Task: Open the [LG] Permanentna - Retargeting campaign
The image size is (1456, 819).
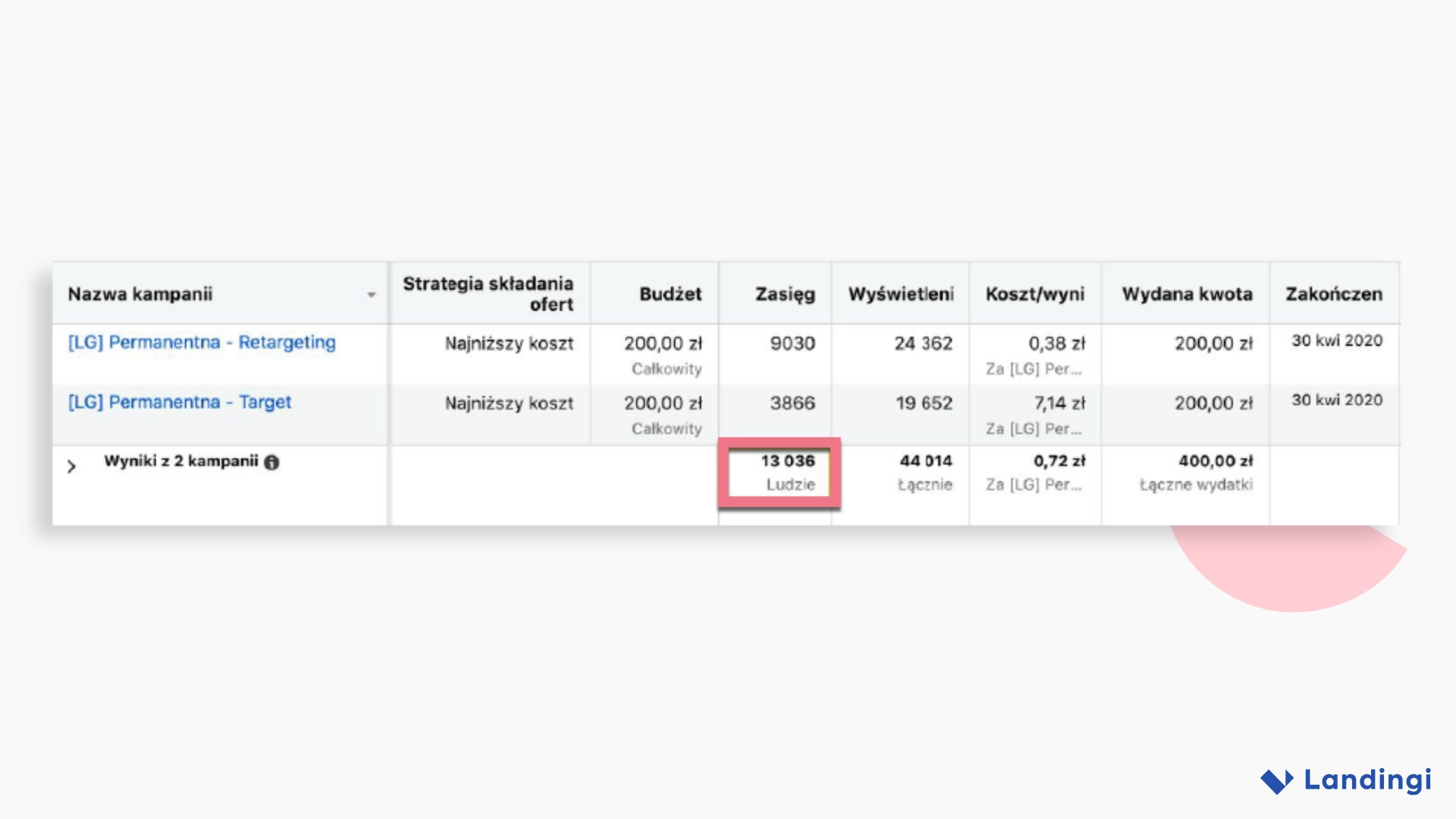Action: tap(201, 342)
